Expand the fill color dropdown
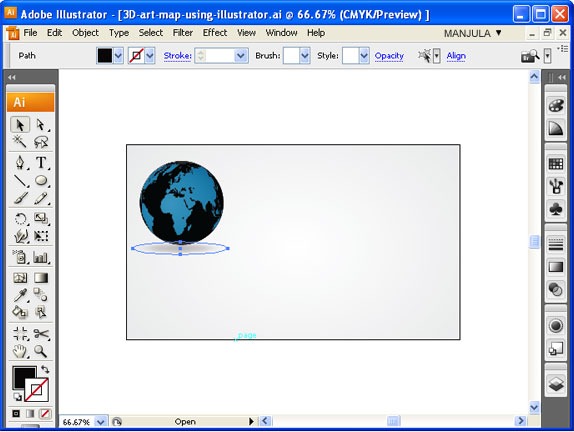The width and height of the screenshot is (574, 432). tap(118, 56)
